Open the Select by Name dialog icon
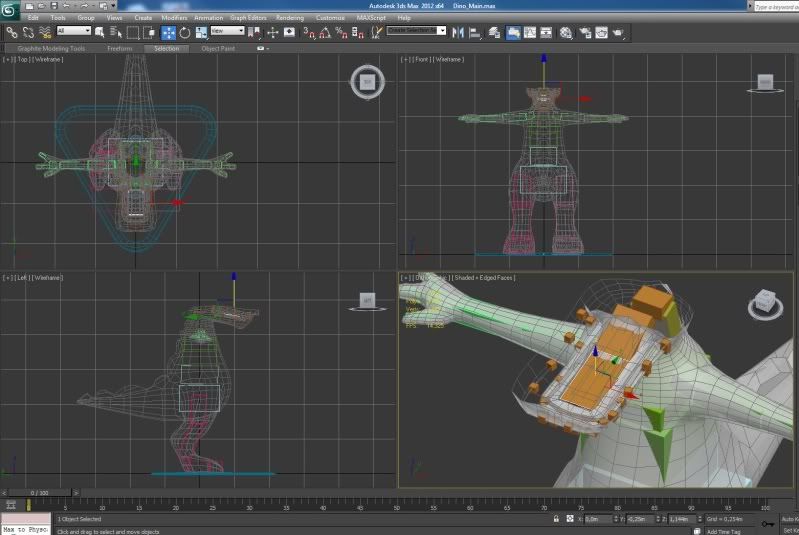799x535 pixels. point(117,32)
